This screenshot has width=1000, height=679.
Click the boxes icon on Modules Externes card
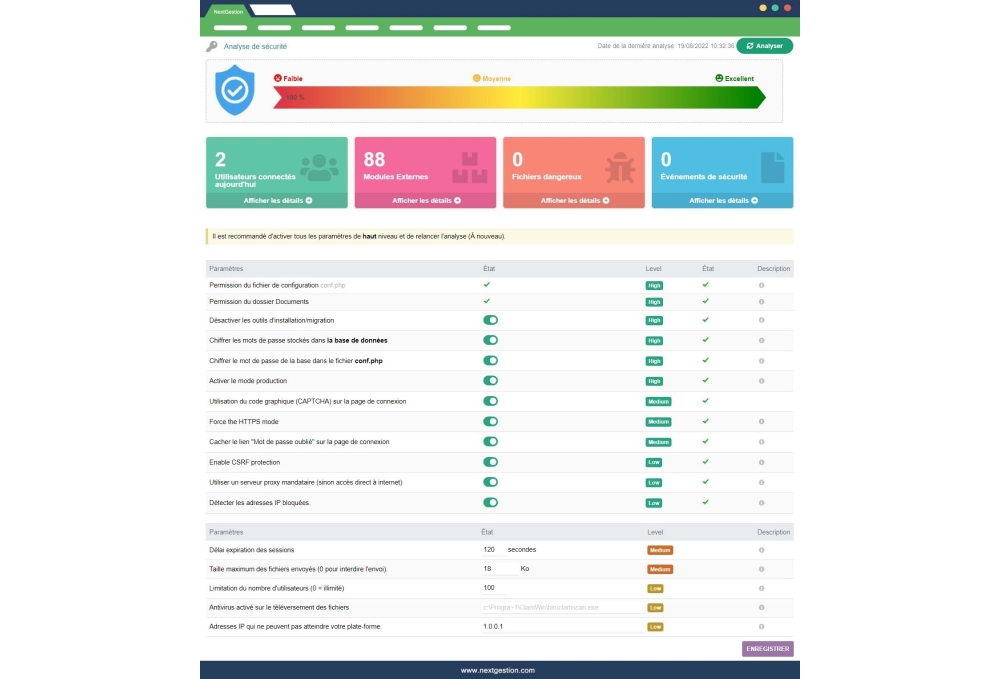pos(469,167)
